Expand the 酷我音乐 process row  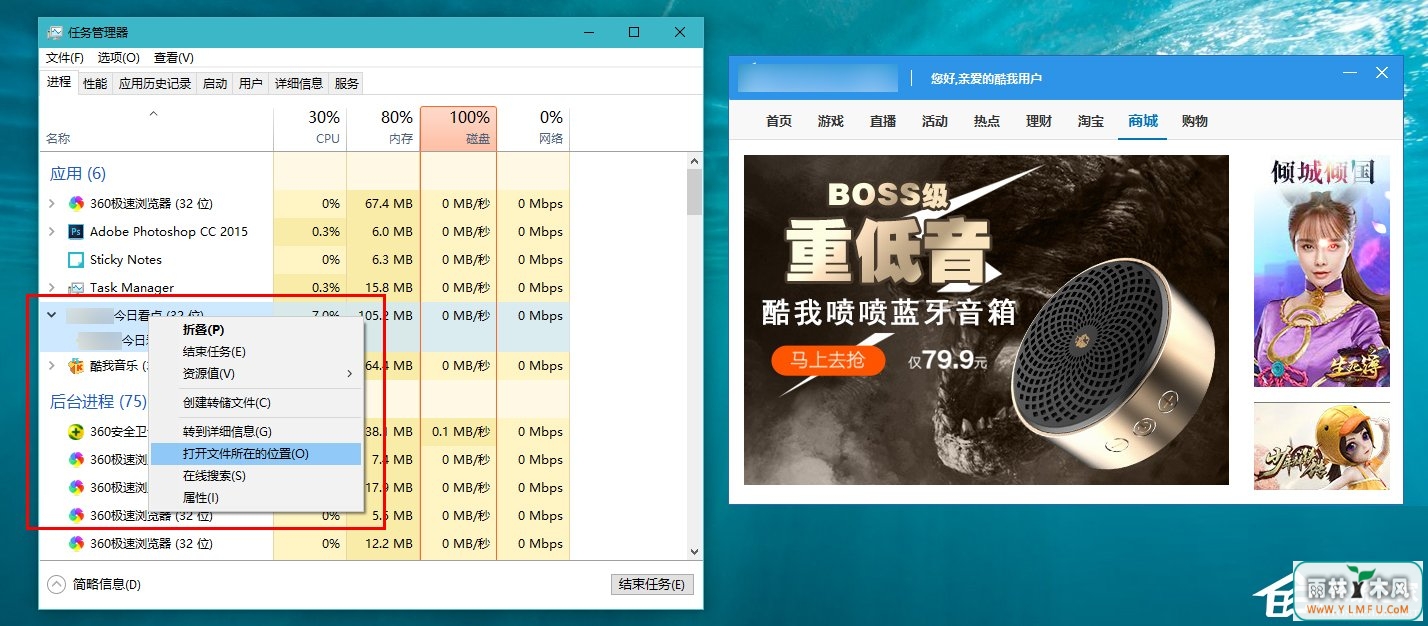tap(52, 365)
